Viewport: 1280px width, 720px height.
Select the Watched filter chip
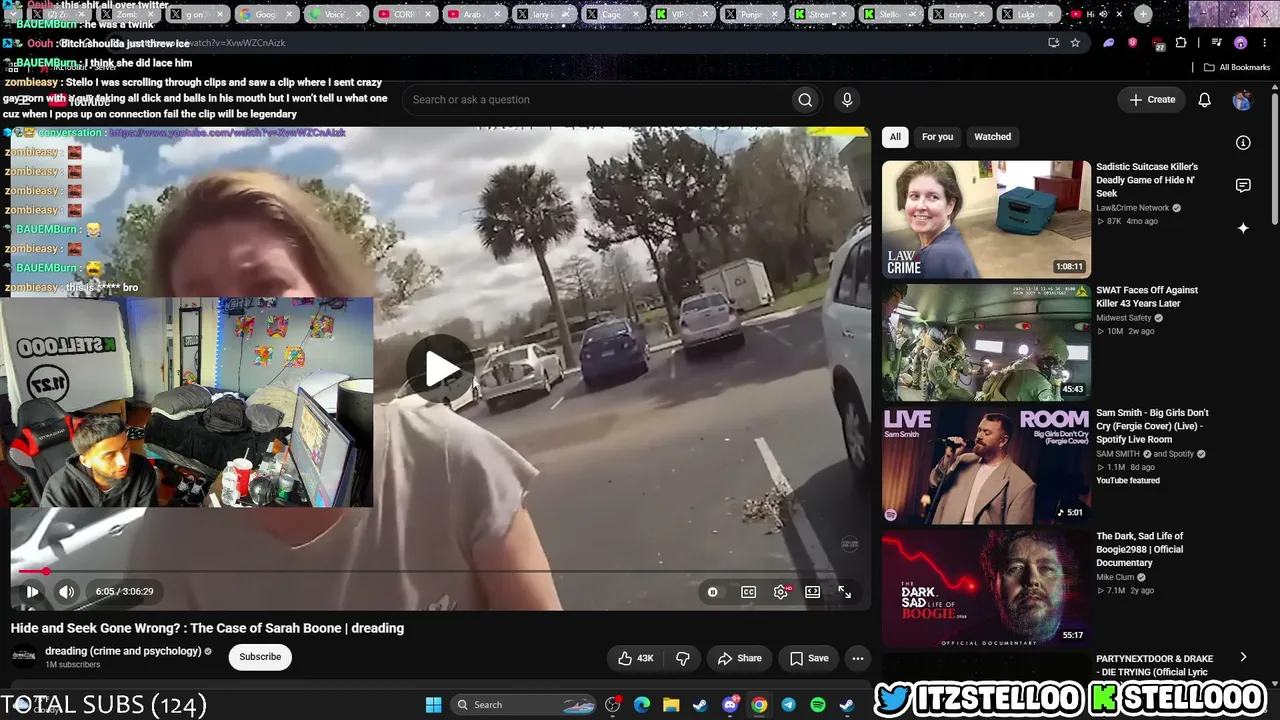(992, 137)
